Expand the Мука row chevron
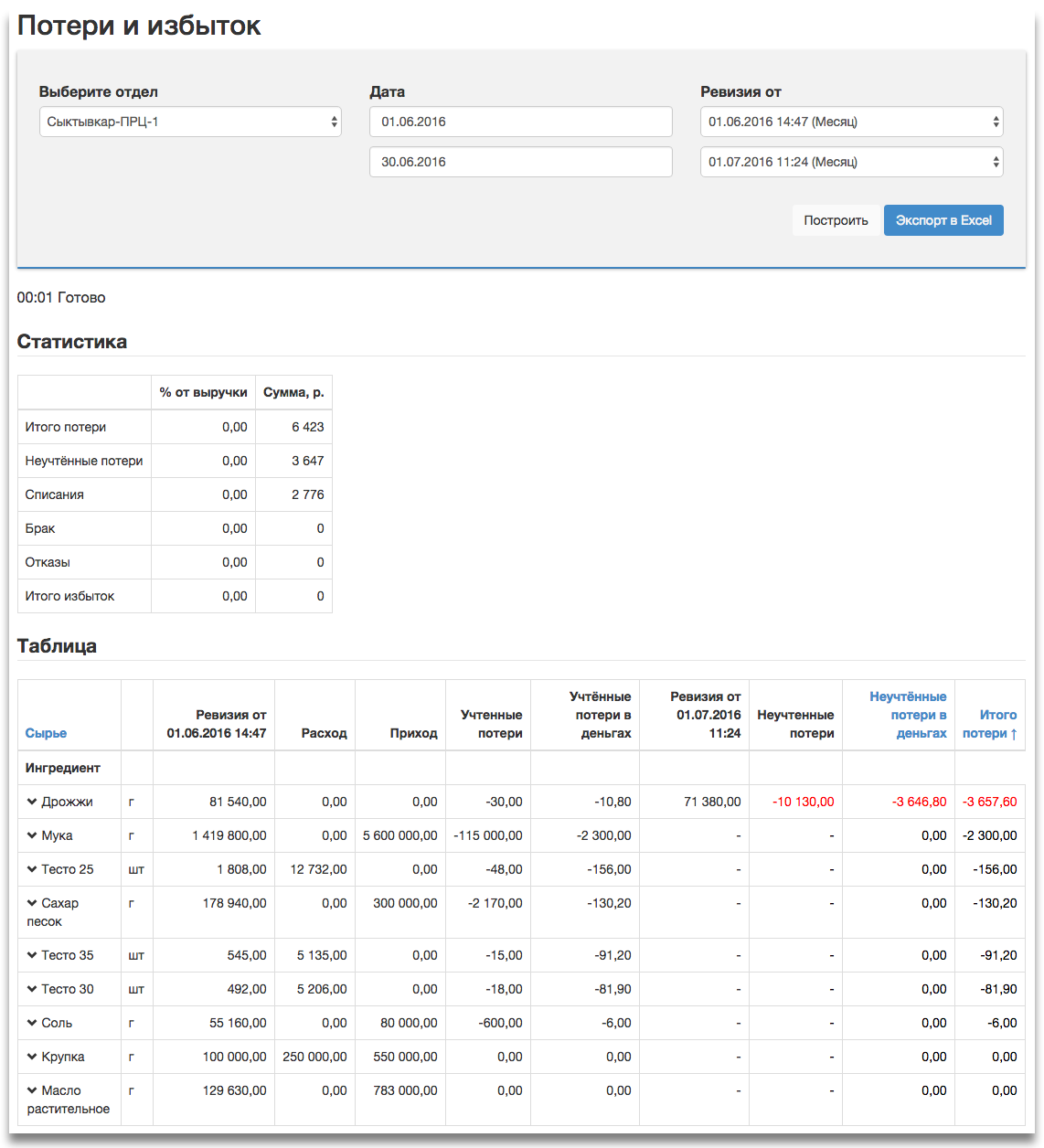This screenshot has height=1148, width=1044. pos(32,835)
